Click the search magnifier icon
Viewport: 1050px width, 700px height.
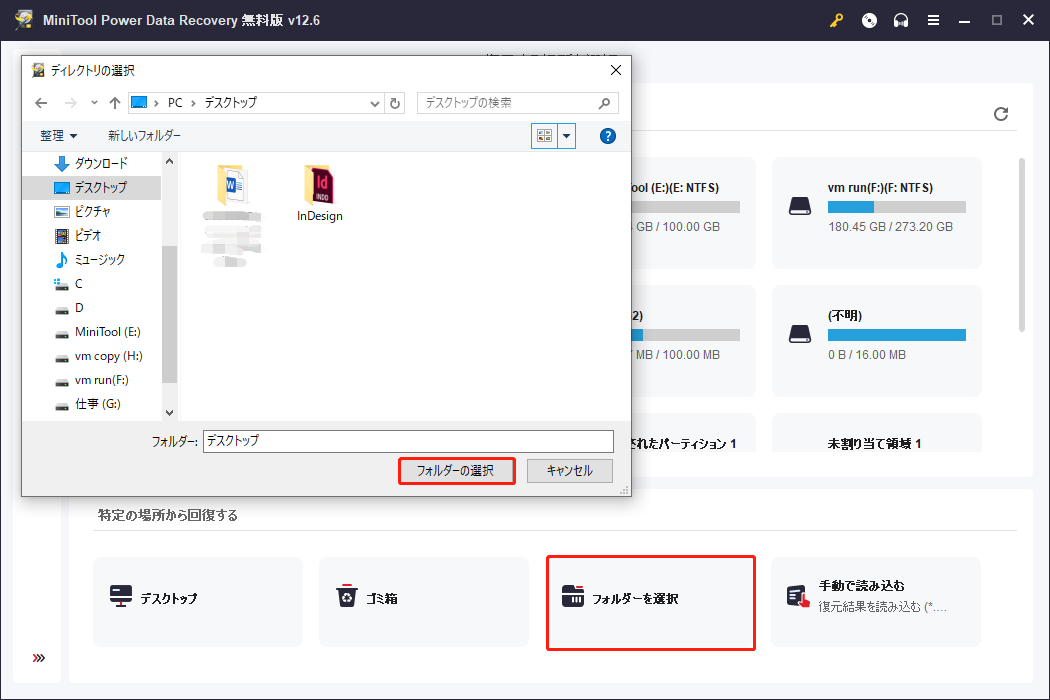coord(604,103)
